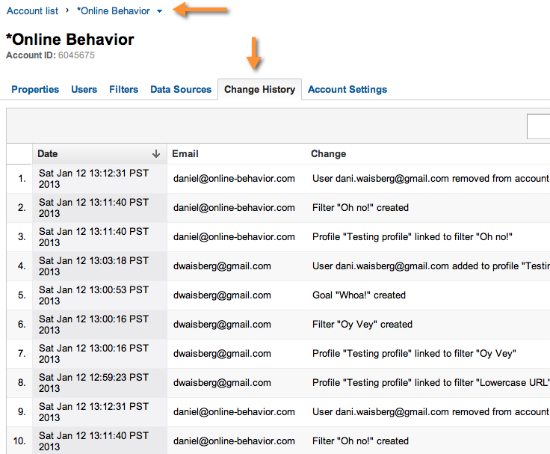Select the Goal "Whoa!" created row
Viewport: 550px width, 454px height.
(279, 295)
